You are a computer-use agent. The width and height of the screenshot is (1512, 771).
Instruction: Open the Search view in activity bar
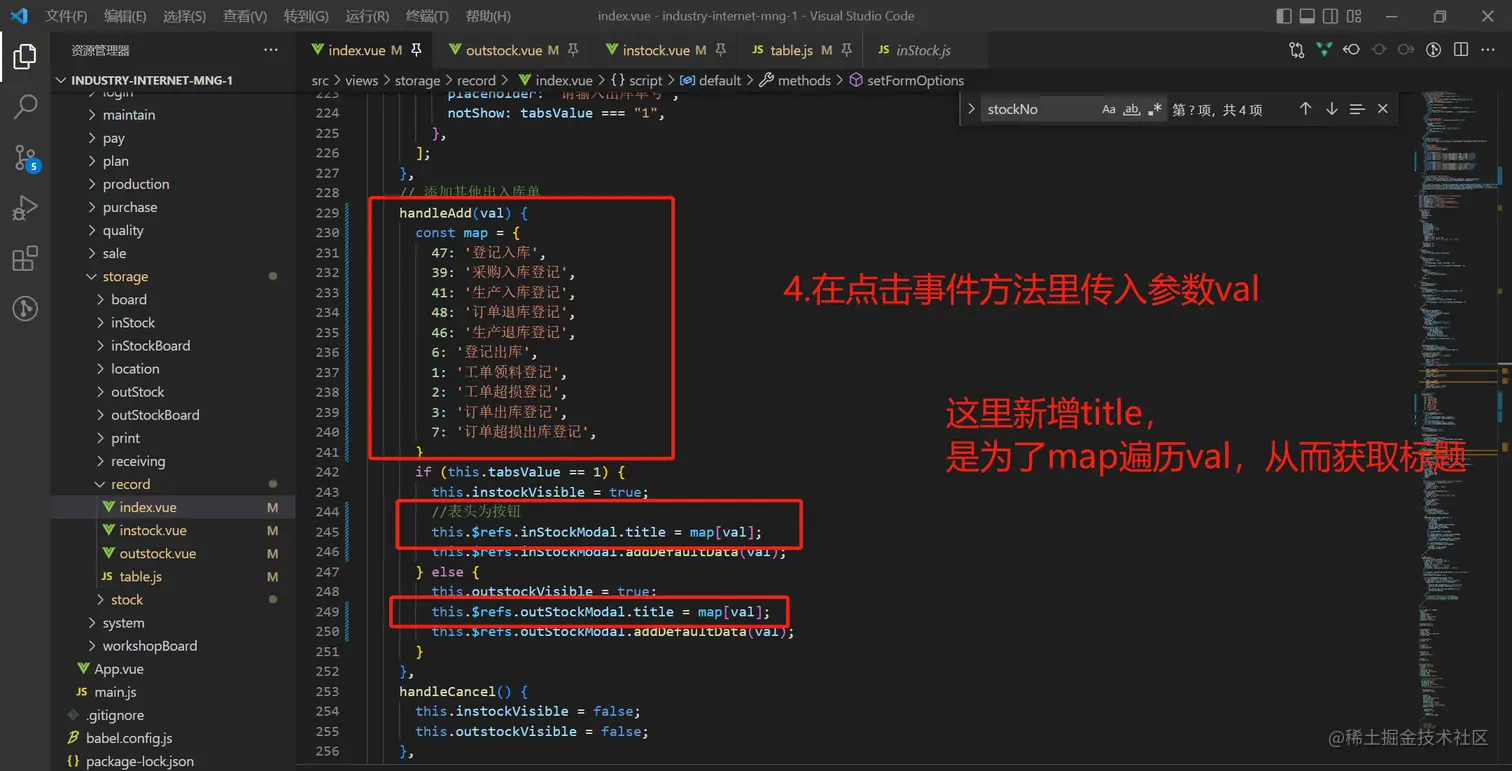(25, 107)
